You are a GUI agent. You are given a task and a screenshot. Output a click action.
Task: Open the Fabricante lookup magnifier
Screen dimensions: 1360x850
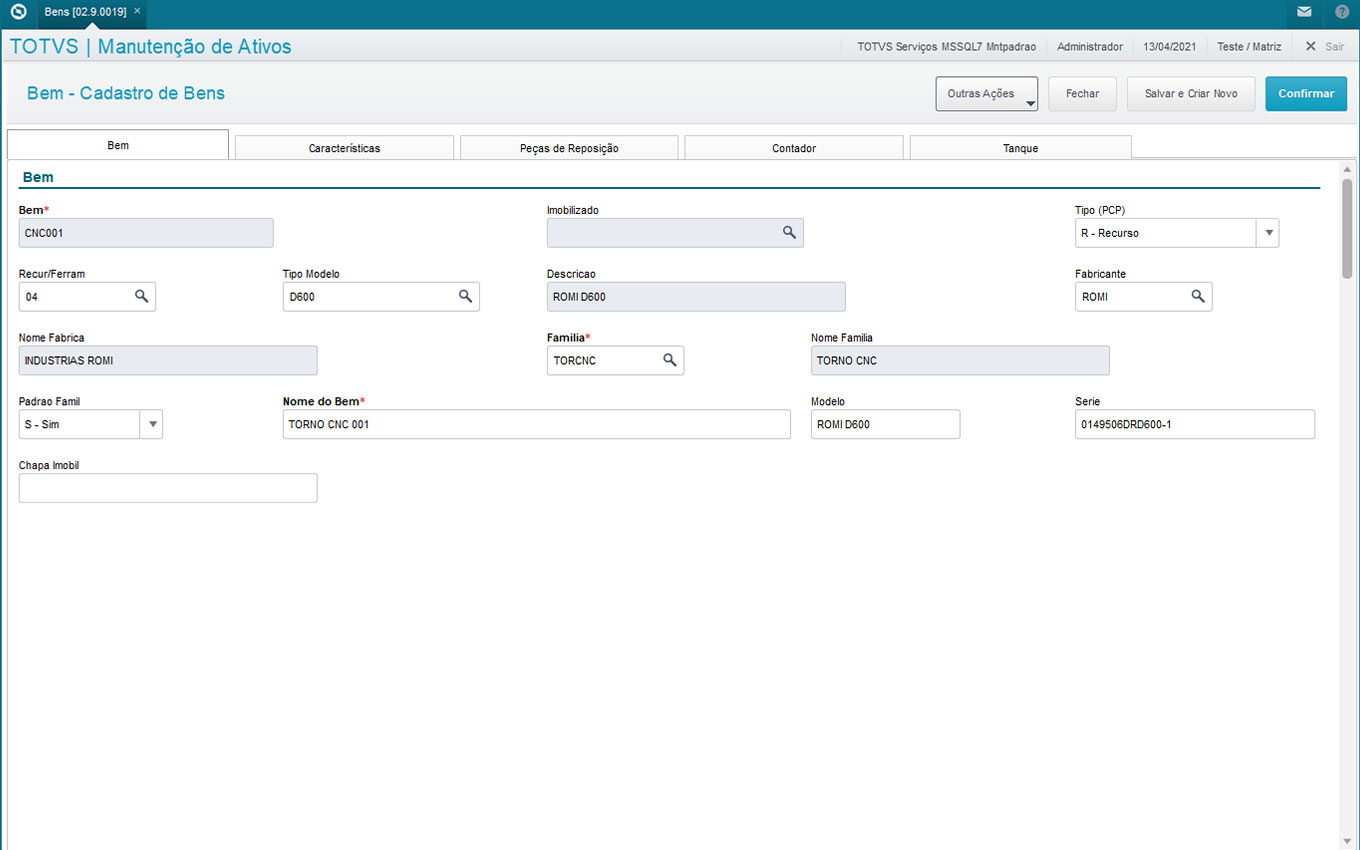click(x=1197, y=297)
